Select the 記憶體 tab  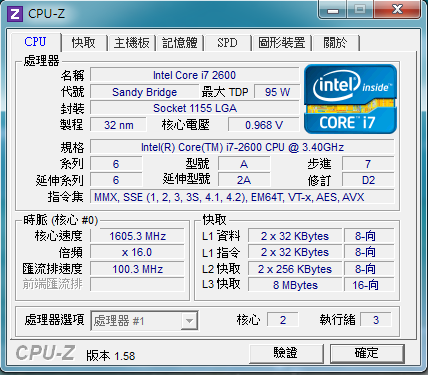[x=180, y=43]
